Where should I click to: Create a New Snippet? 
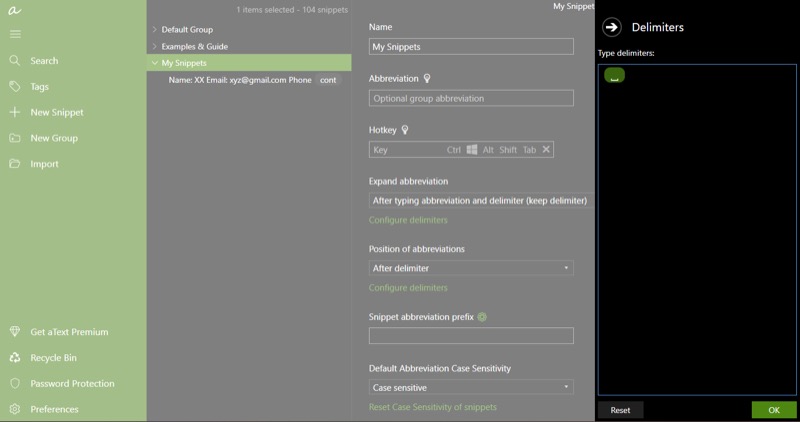coord(57,112)
